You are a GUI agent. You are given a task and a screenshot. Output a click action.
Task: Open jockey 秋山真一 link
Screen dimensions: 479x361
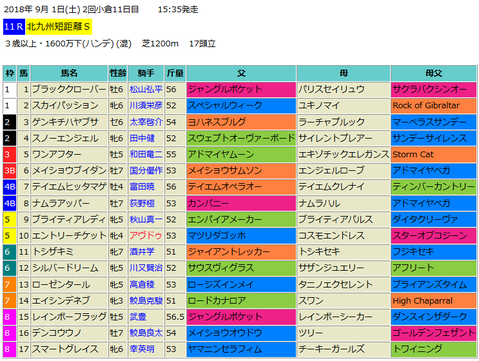tap(146, 219)
